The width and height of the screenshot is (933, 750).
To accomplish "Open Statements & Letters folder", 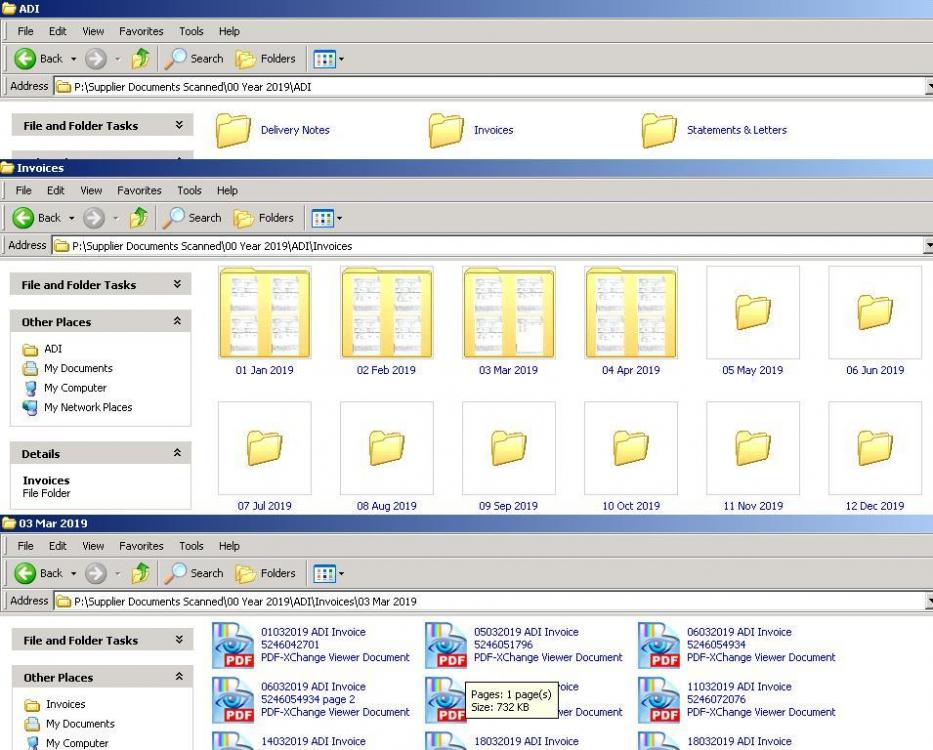I will click(x=715, y=130).
